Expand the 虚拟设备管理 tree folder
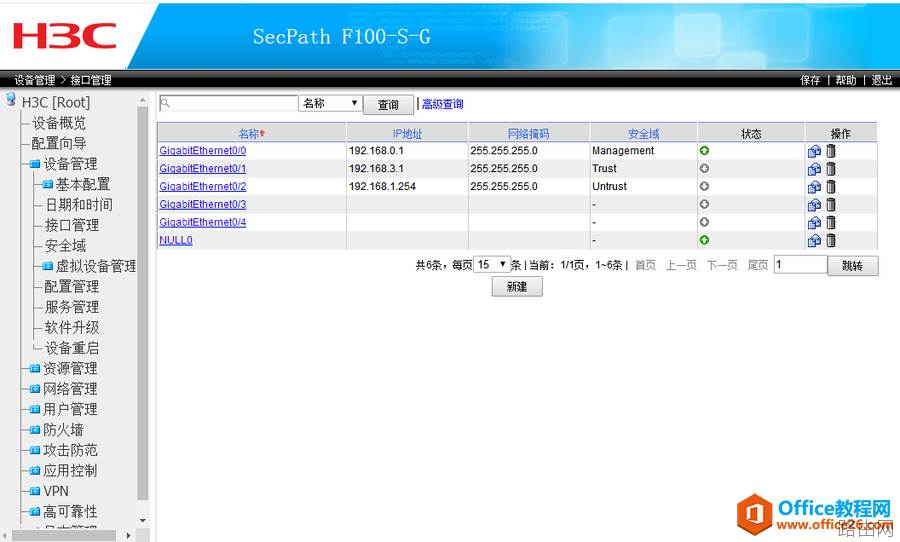The width and height of the screenshot is (900, 542). 48,266
